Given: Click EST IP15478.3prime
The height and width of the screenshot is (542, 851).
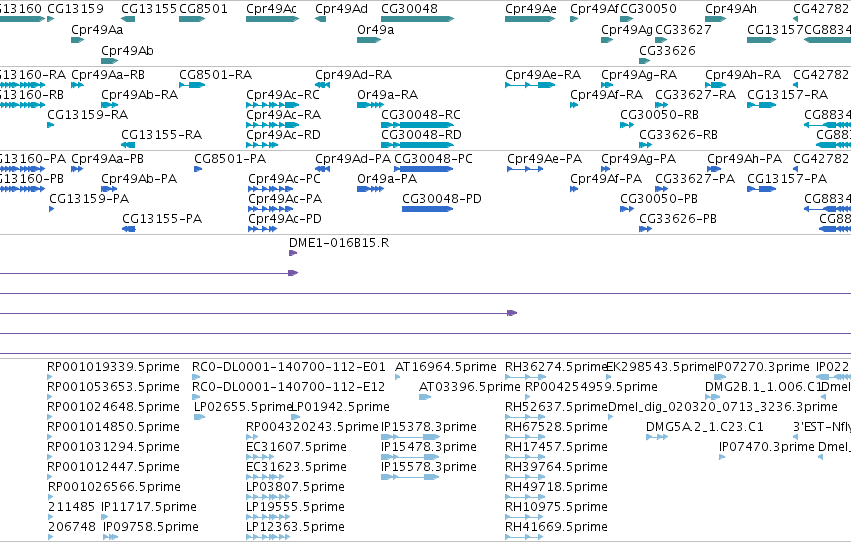Looking at the screenshot, I should 410,457.
